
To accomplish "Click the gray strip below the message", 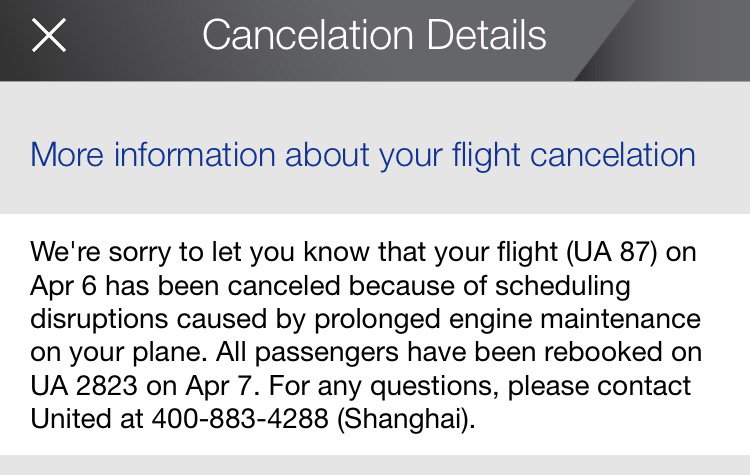I will tap(375, 465).
